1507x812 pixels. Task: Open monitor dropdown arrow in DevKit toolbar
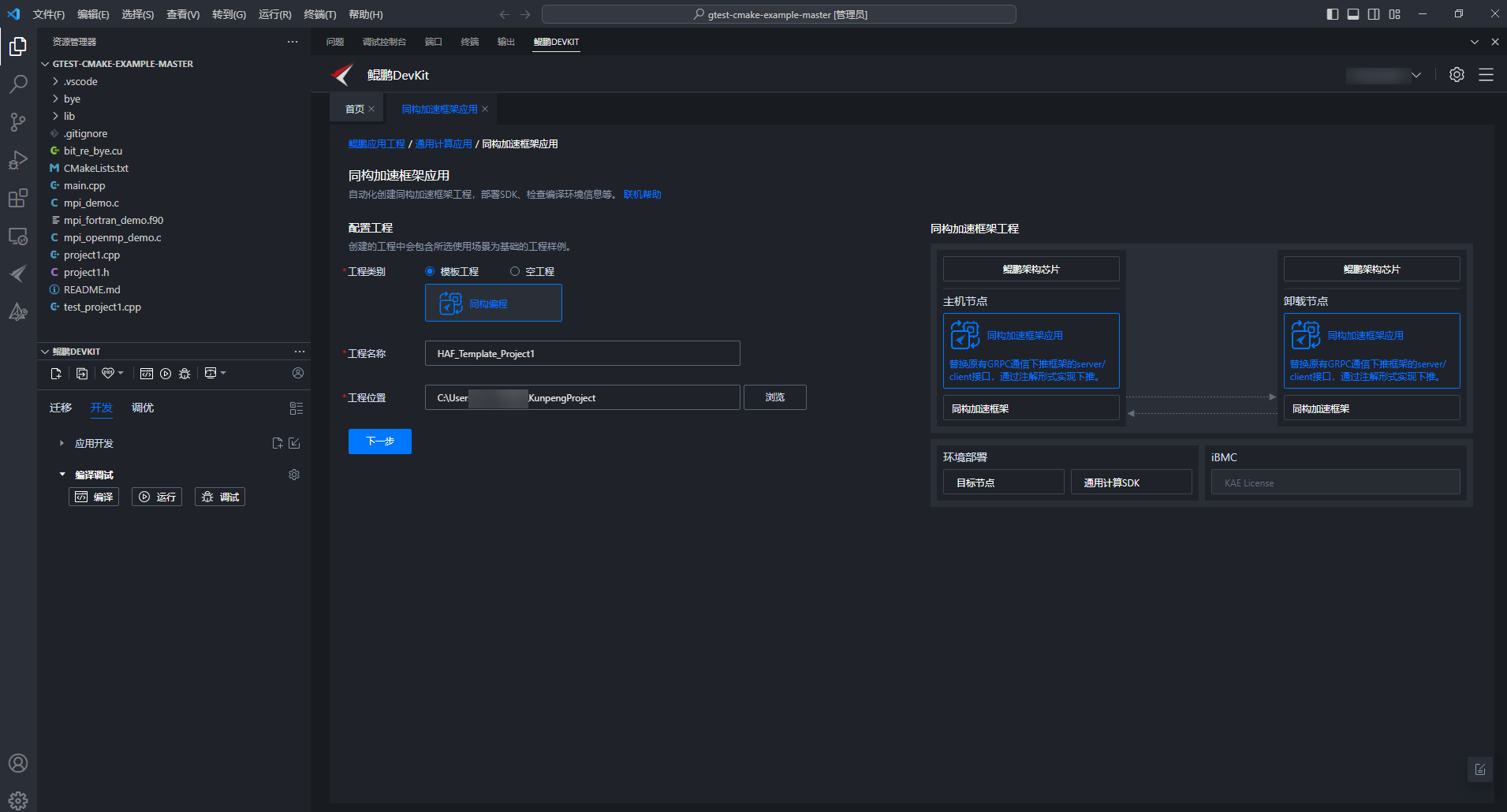click(x=223, y=373)
